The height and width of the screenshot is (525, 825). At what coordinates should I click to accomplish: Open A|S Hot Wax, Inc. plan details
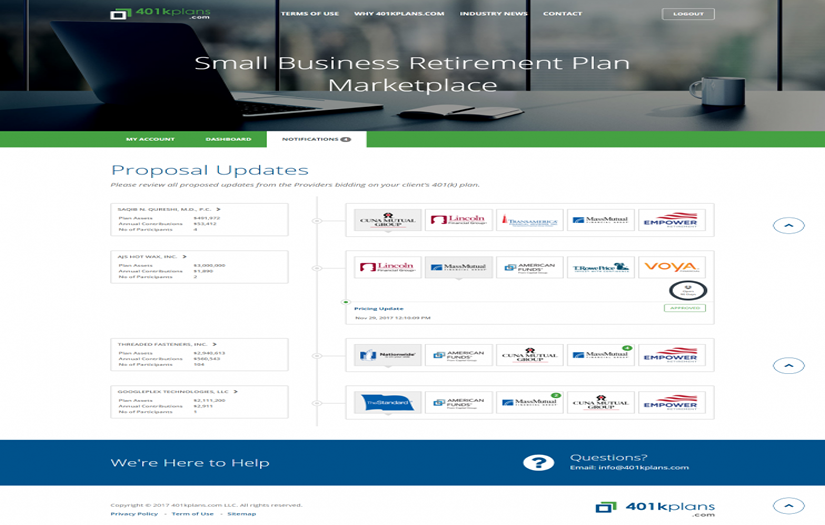click(152, 257)
